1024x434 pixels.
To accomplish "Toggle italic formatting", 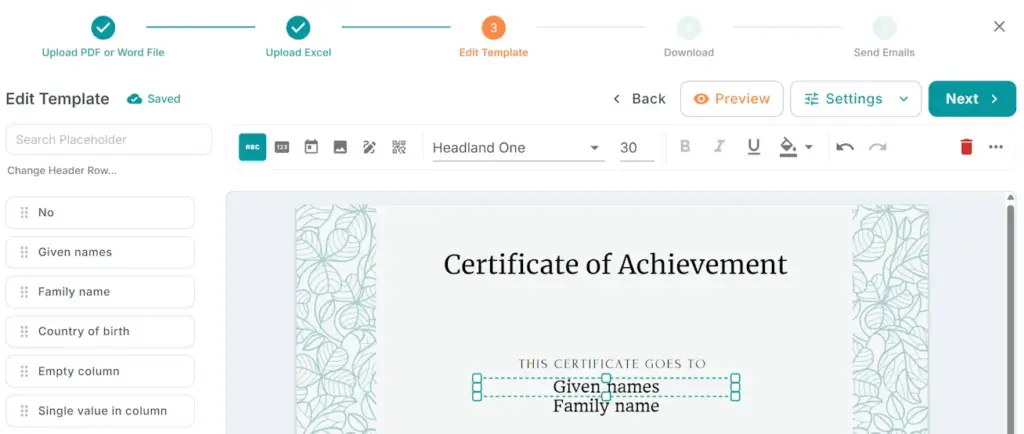I will click(x=718, y=147).
